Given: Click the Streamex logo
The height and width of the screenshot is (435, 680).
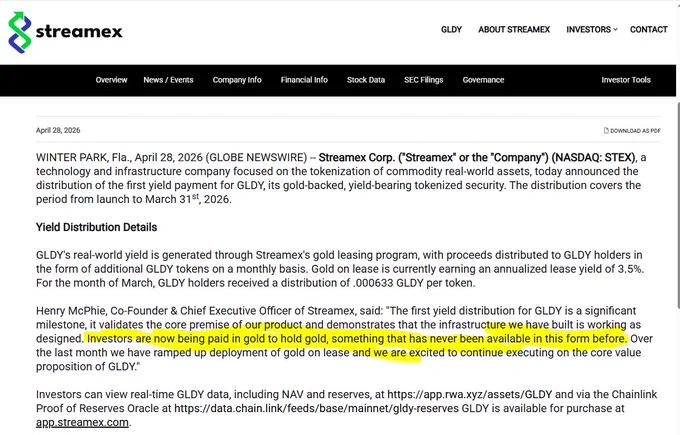Looking at the screenshot, I should (x=65, y=32).
